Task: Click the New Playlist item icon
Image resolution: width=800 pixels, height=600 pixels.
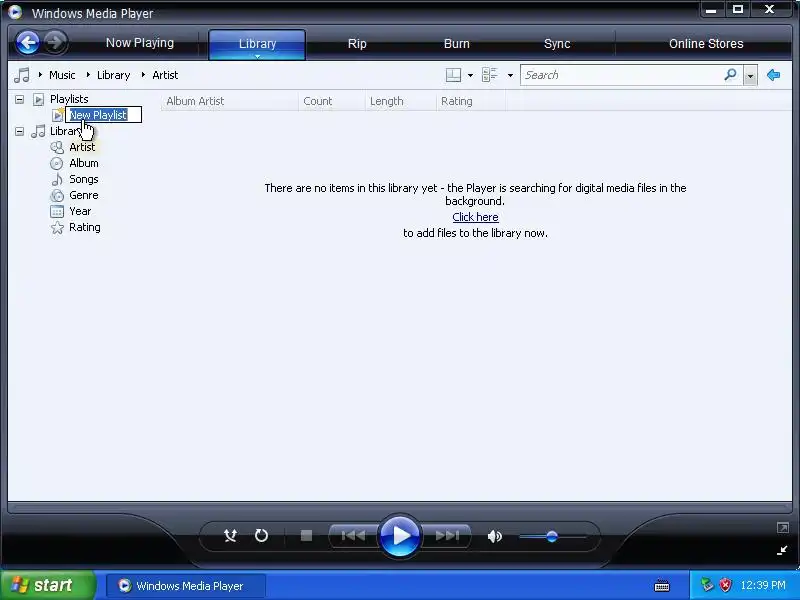Action: [x=58, y=115]
